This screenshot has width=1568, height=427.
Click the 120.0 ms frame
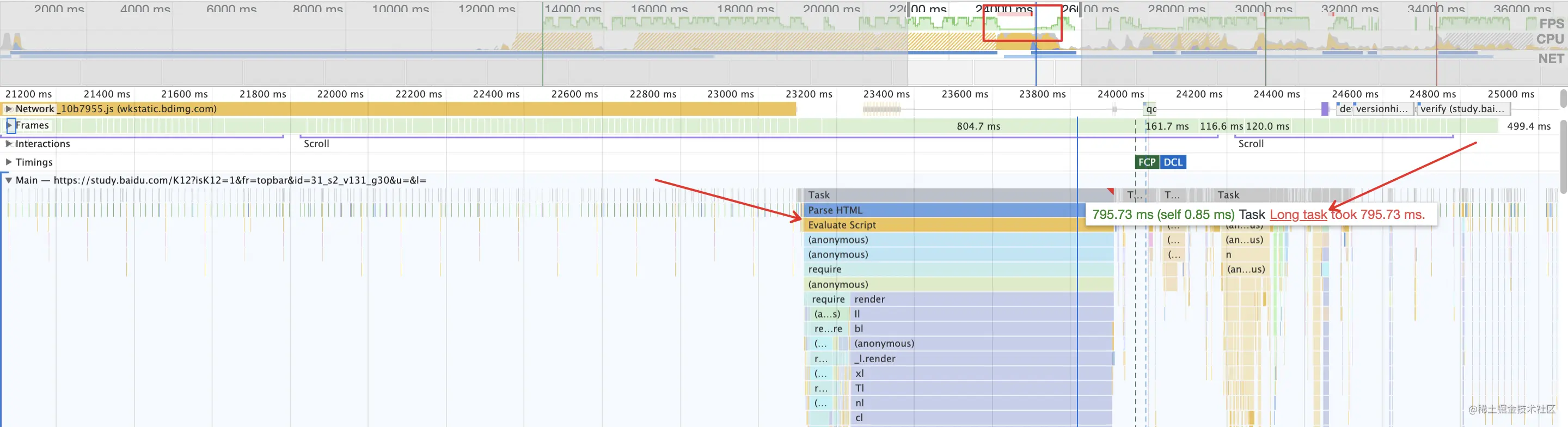(1268, 126)
